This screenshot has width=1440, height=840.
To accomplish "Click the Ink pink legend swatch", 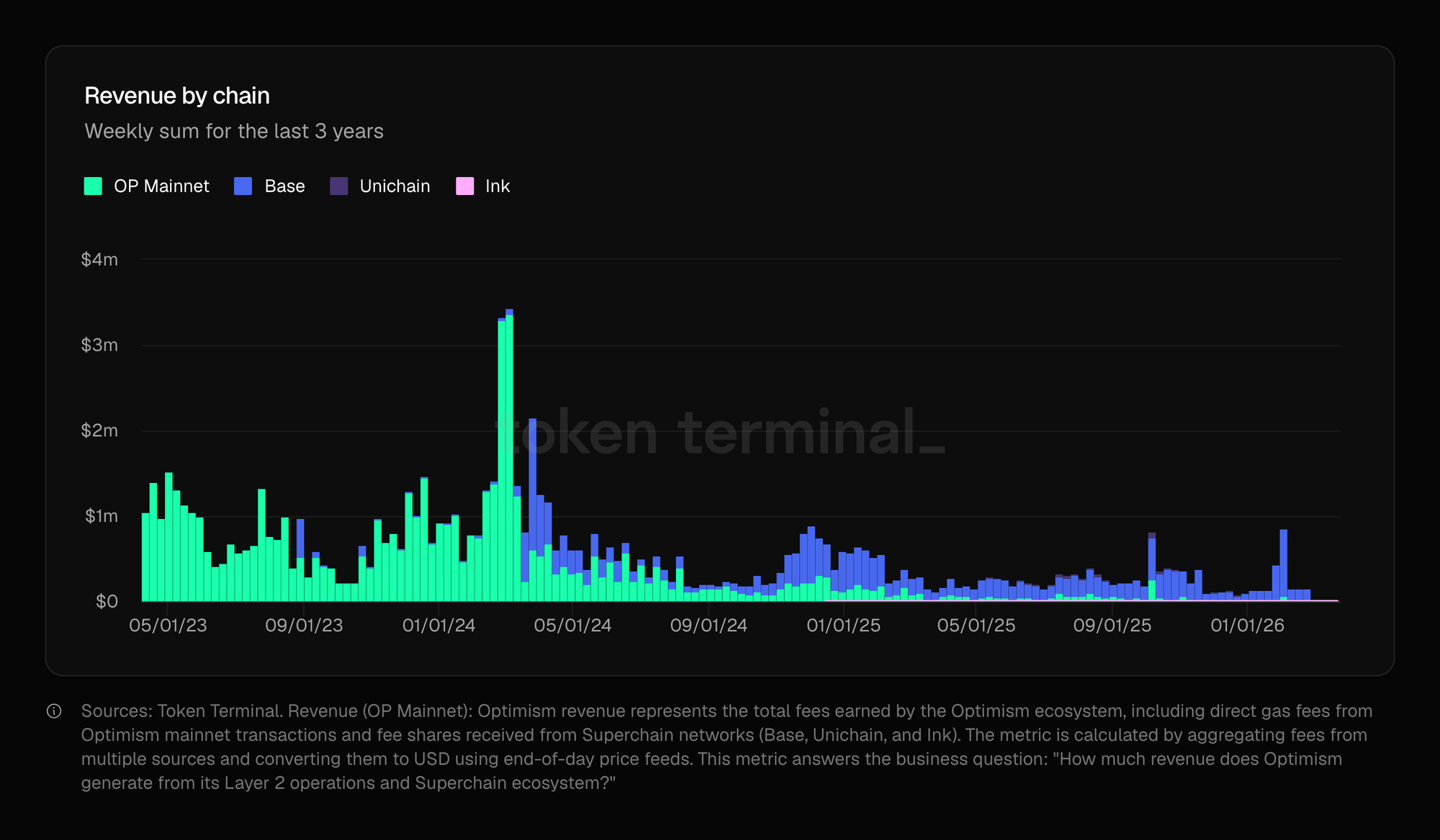I will click(465, 186).
